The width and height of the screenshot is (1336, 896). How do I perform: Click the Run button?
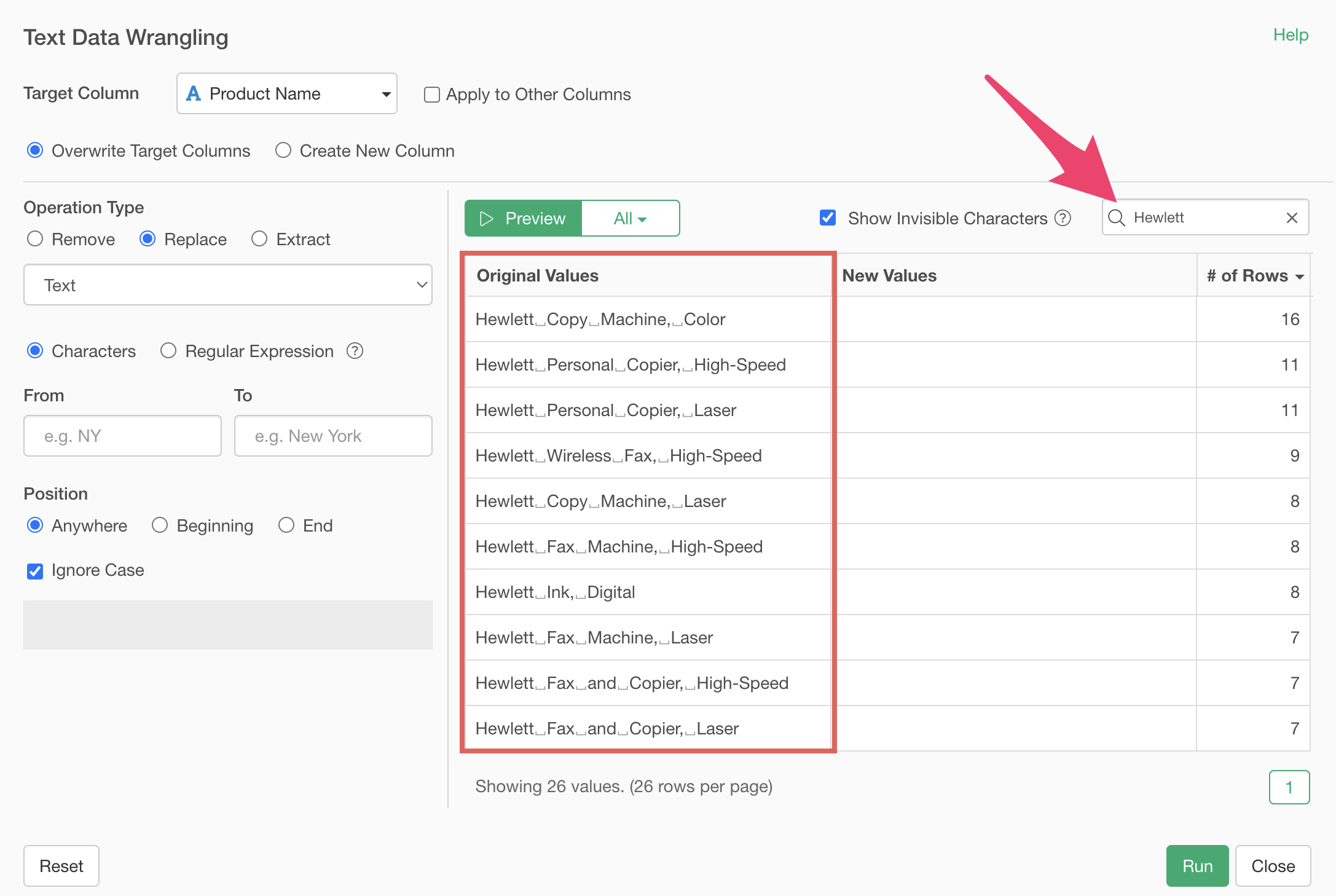(x=1197, y=866)
